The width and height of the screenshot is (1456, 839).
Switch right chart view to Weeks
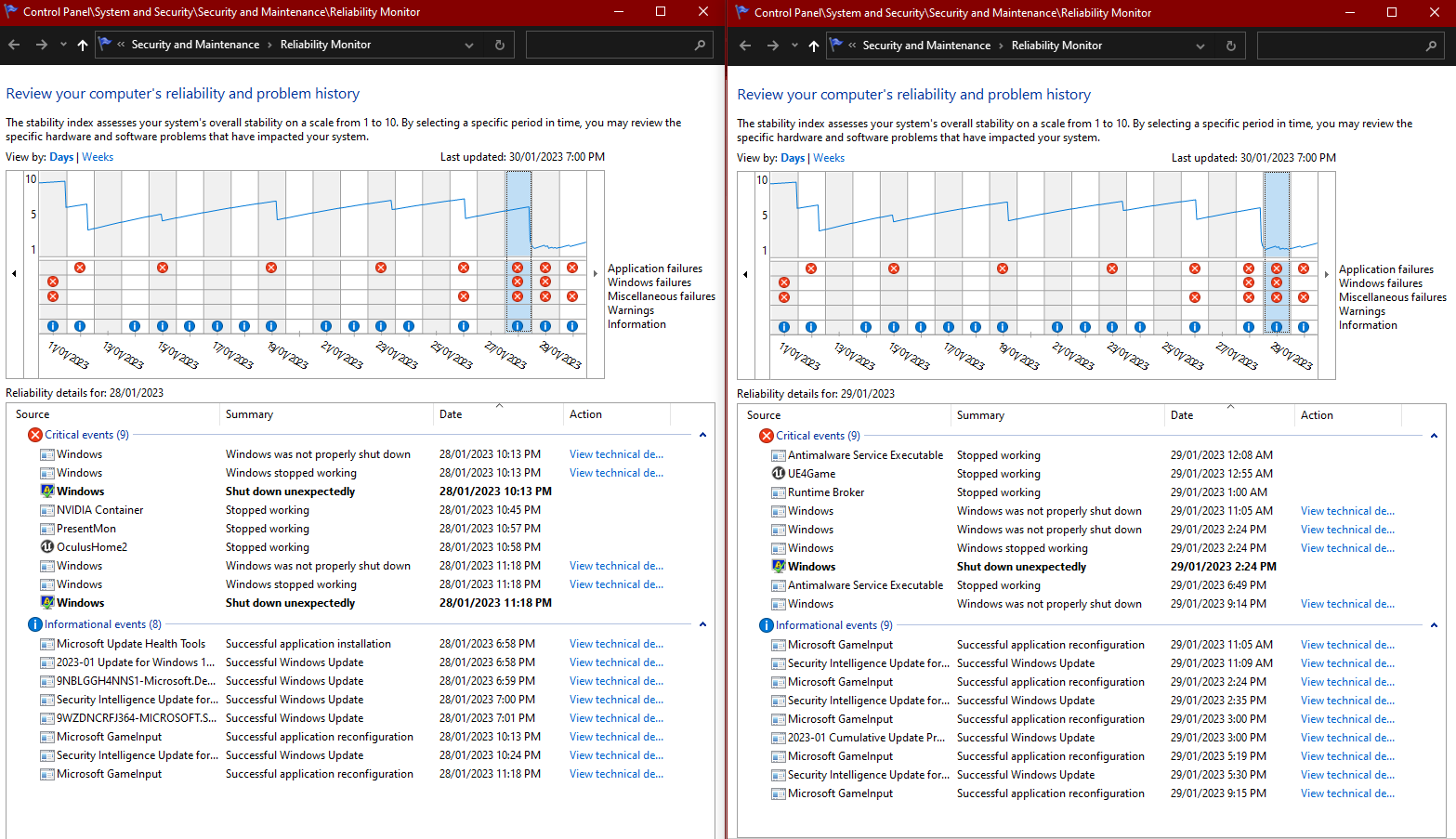[829, 158]
